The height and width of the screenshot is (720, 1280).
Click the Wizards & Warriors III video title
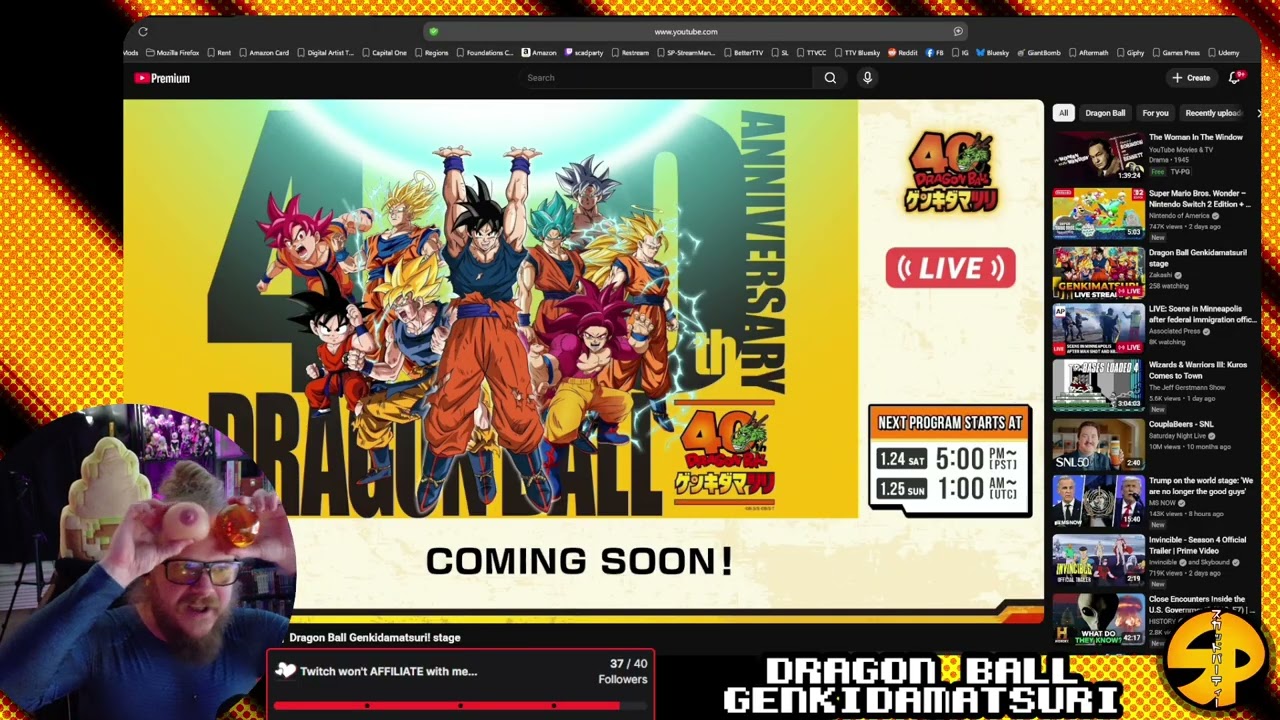[x=1198, y=370]
